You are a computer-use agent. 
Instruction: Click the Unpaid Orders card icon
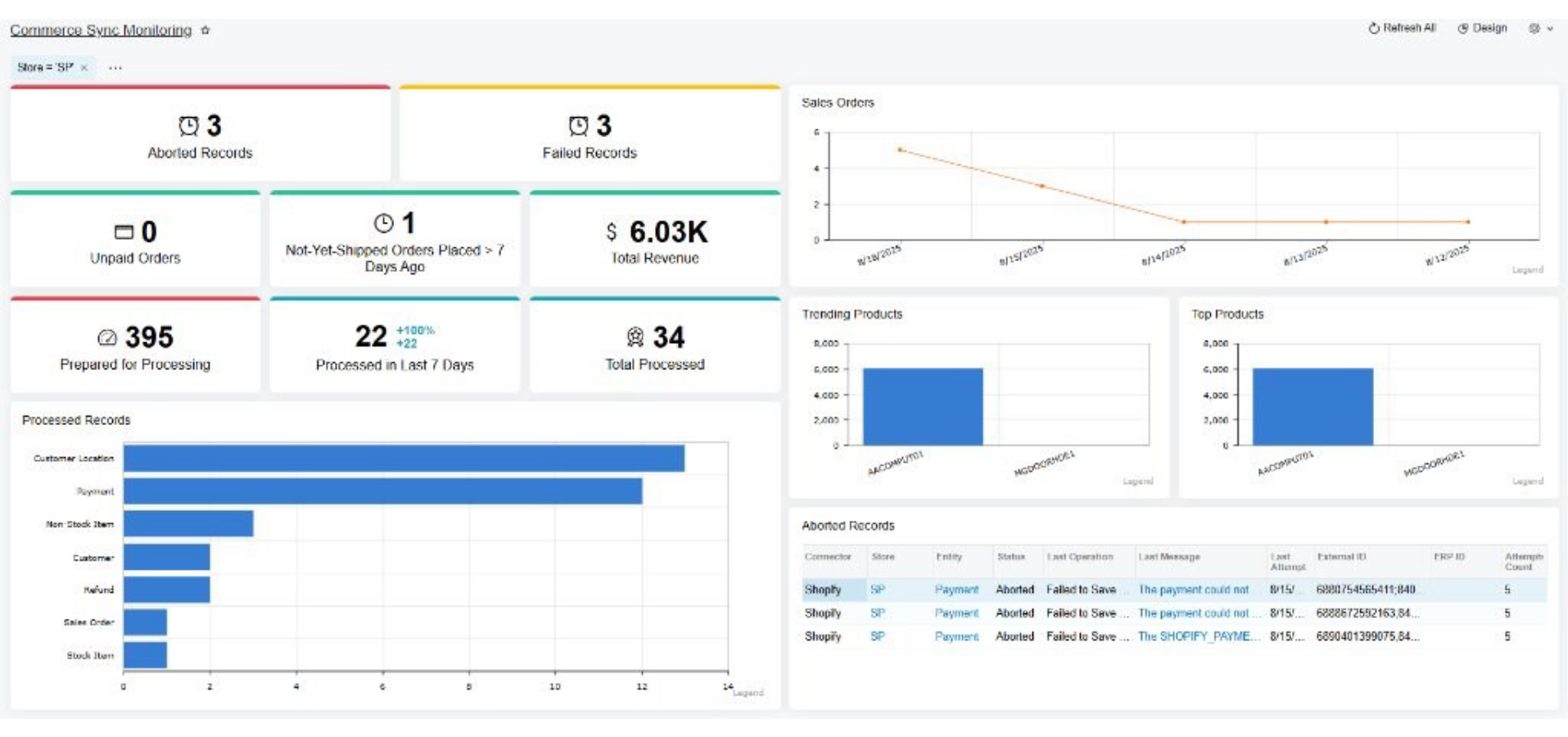coord(124,233)
